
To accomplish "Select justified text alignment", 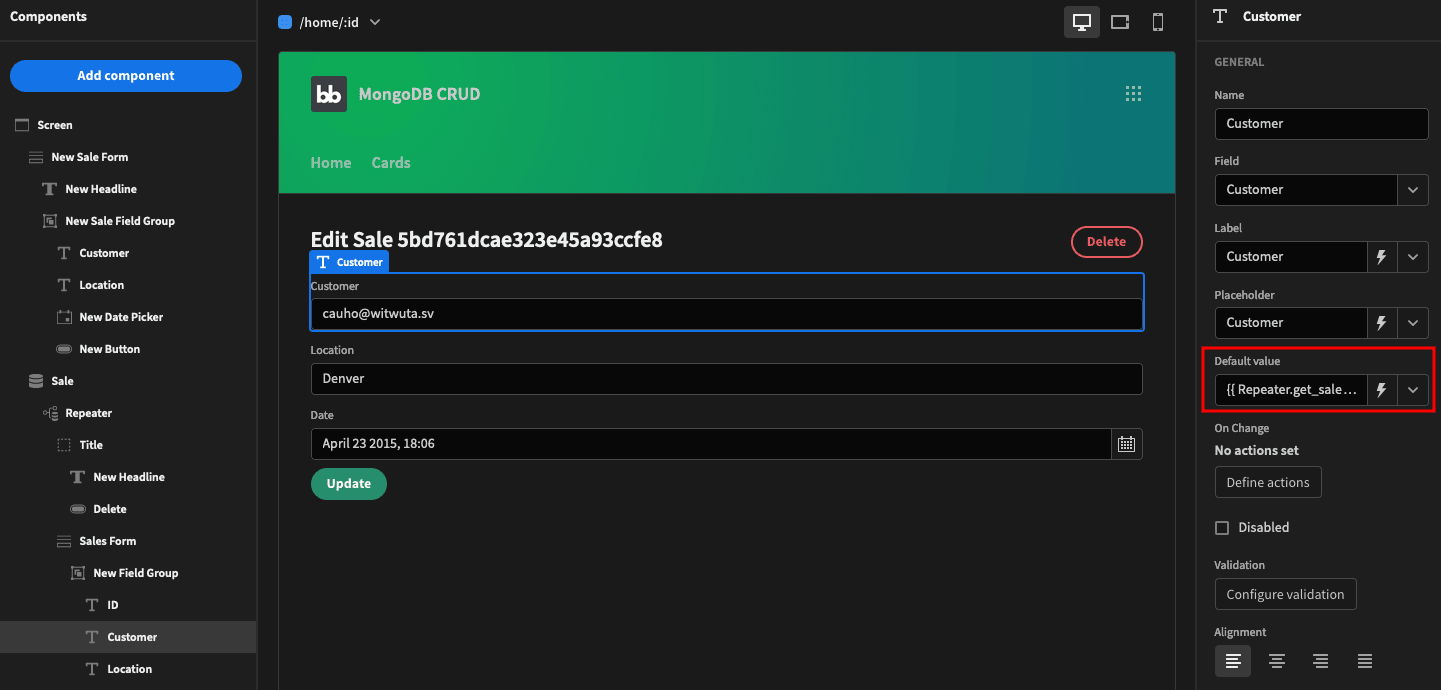I will [1365, 661].
